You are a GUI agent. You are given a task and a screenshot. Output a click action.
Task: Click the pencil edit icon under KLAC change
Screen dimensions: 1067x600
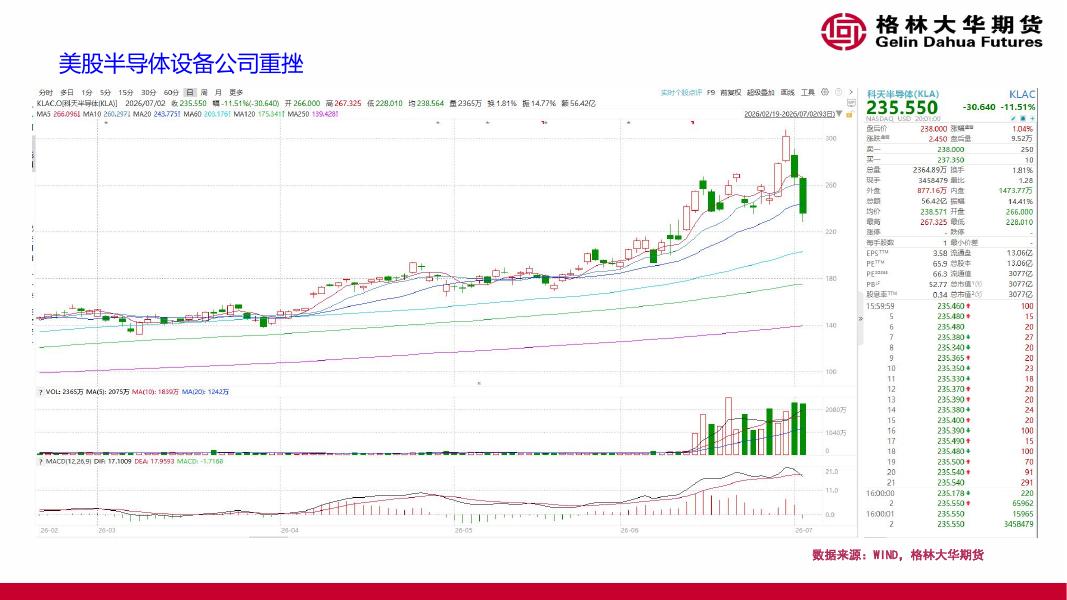click(x=1013, y=118)
